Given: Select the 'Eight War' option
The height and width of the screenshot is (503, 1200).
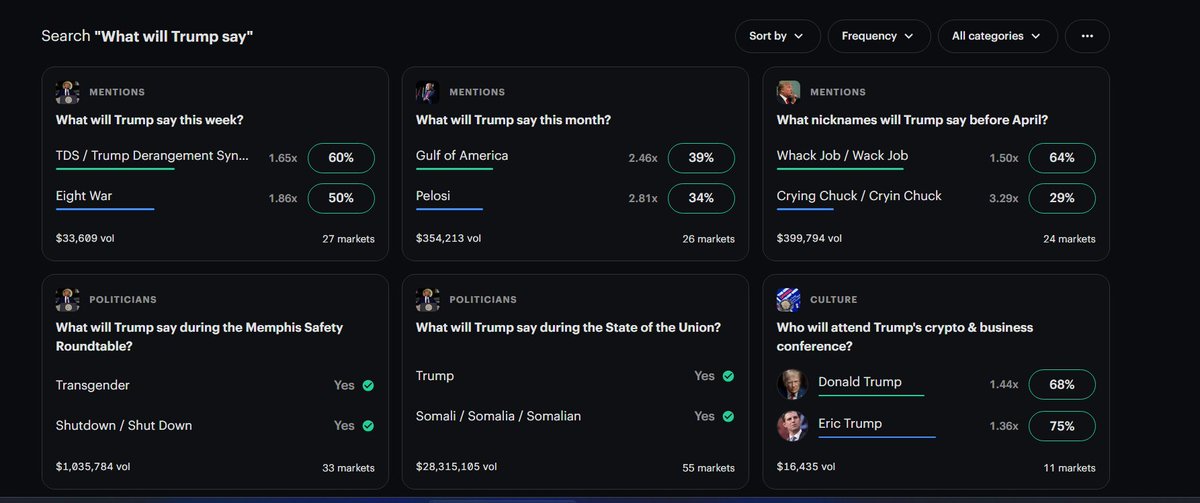Looking at the screenshot, I should (x=84, y=196).
